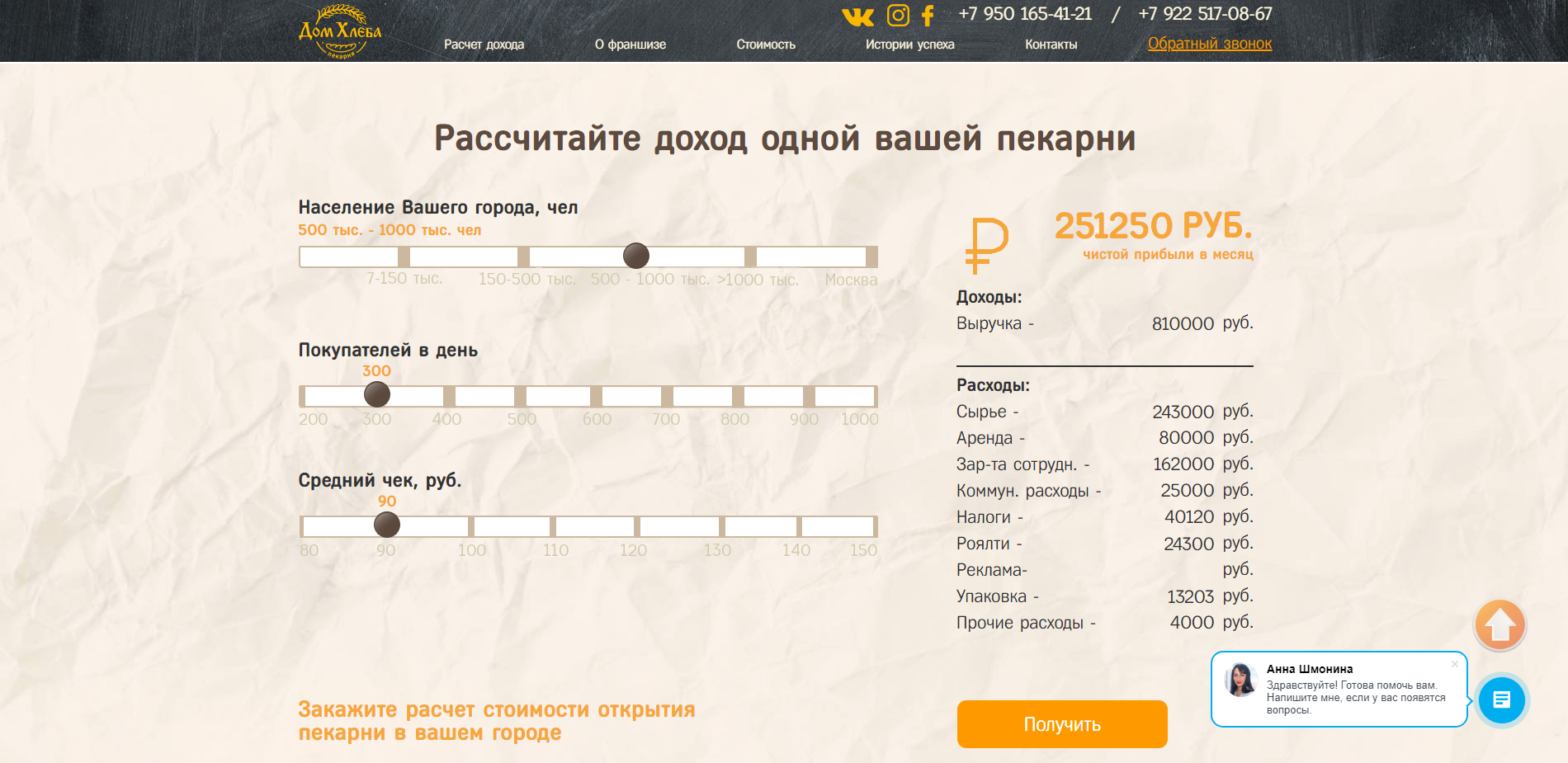Open Контакты menu item
Screen dimensions: 1568x763
(x=1051, y=45)
